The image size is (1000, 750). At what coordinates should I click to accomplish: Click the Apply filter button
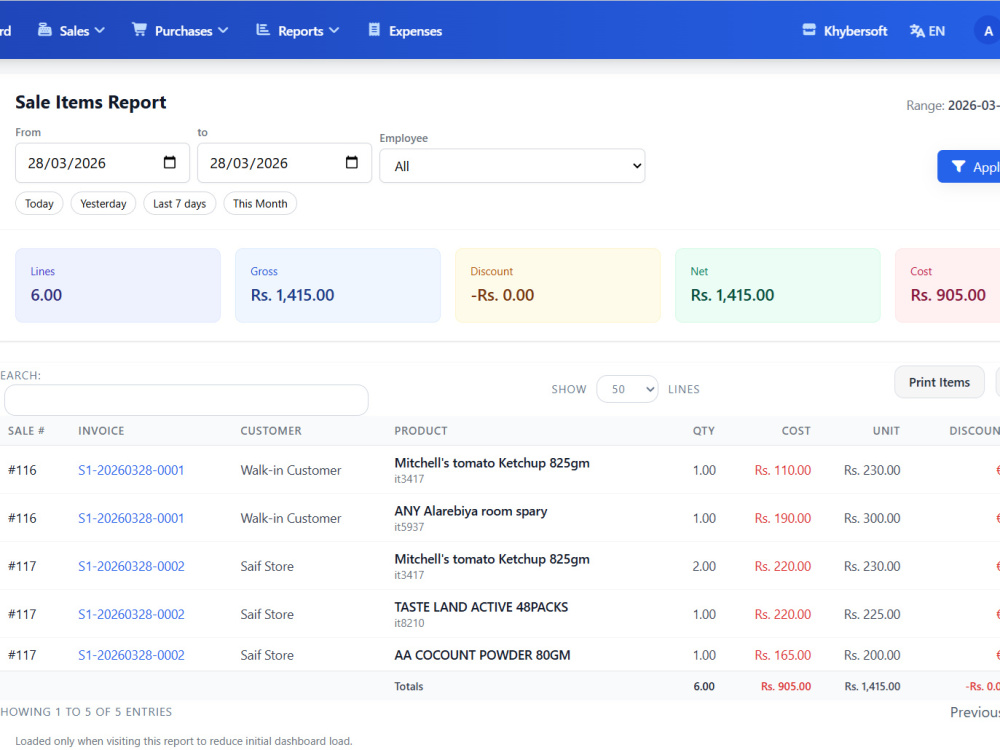click(x=969, y=166)
